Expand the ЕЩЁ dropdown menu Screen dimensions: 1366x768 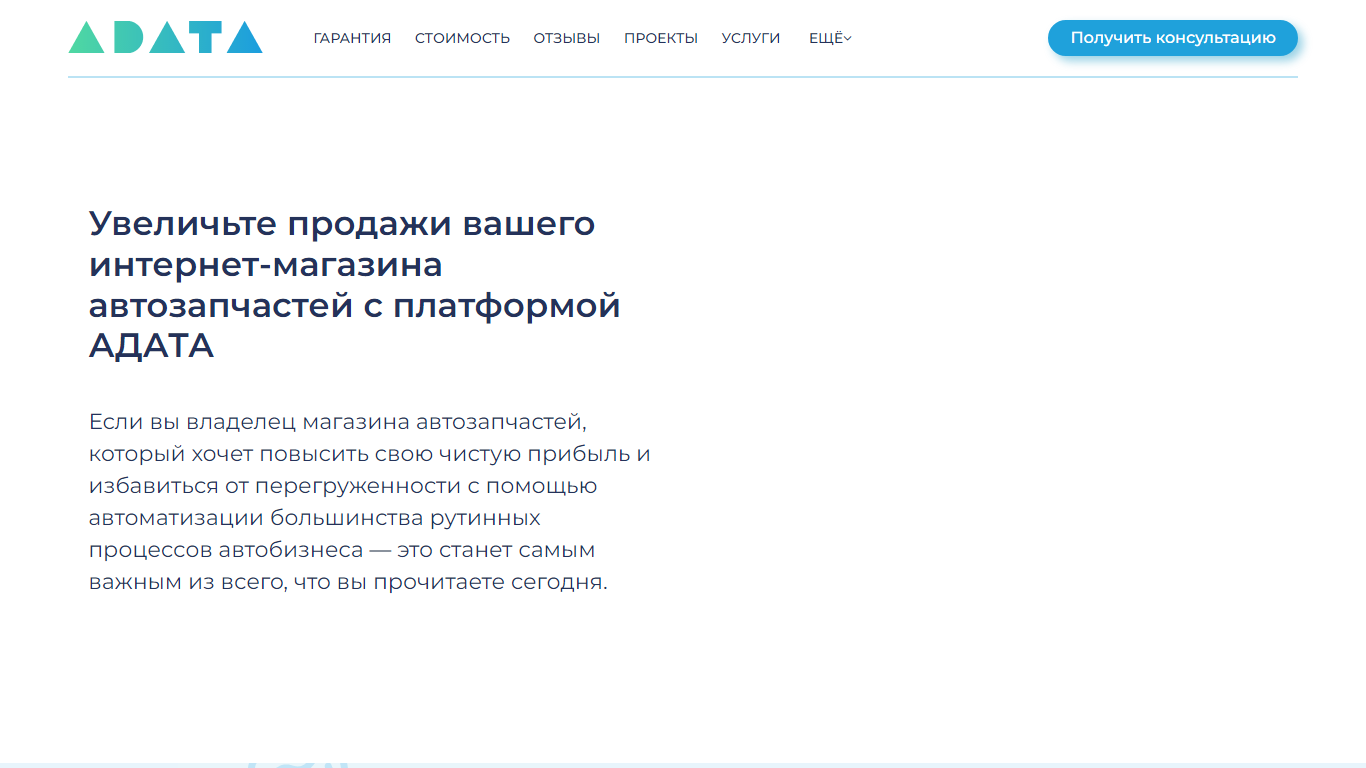(x=830, y=38)
